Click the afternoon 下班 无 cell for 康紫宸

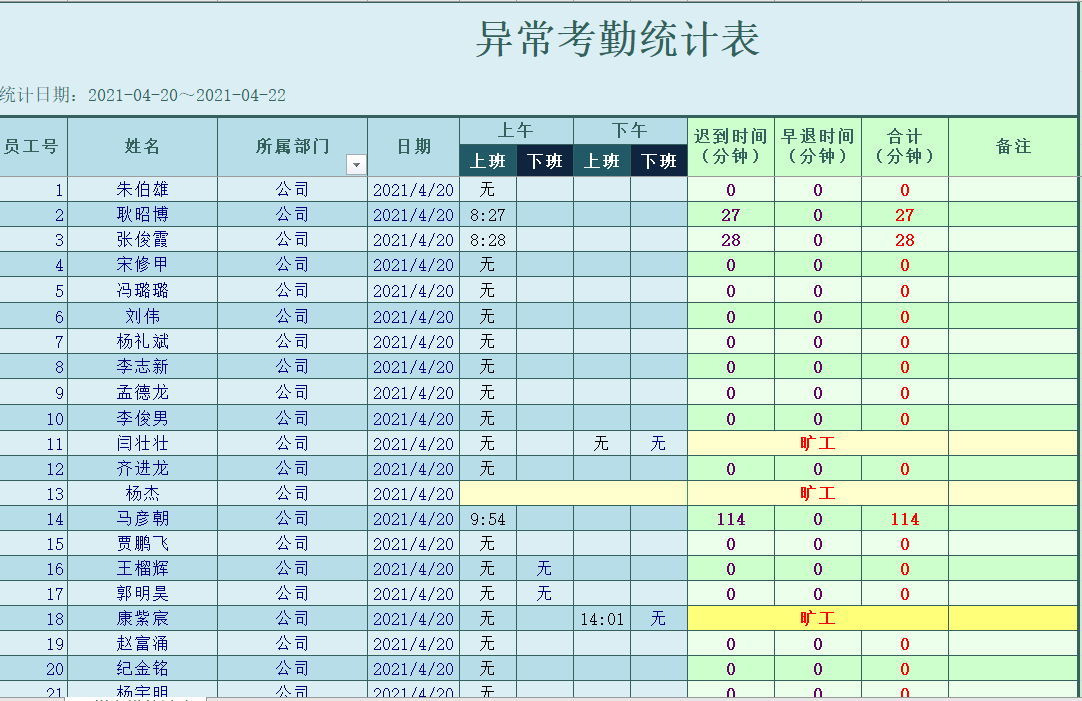click(x=658, y=618)
